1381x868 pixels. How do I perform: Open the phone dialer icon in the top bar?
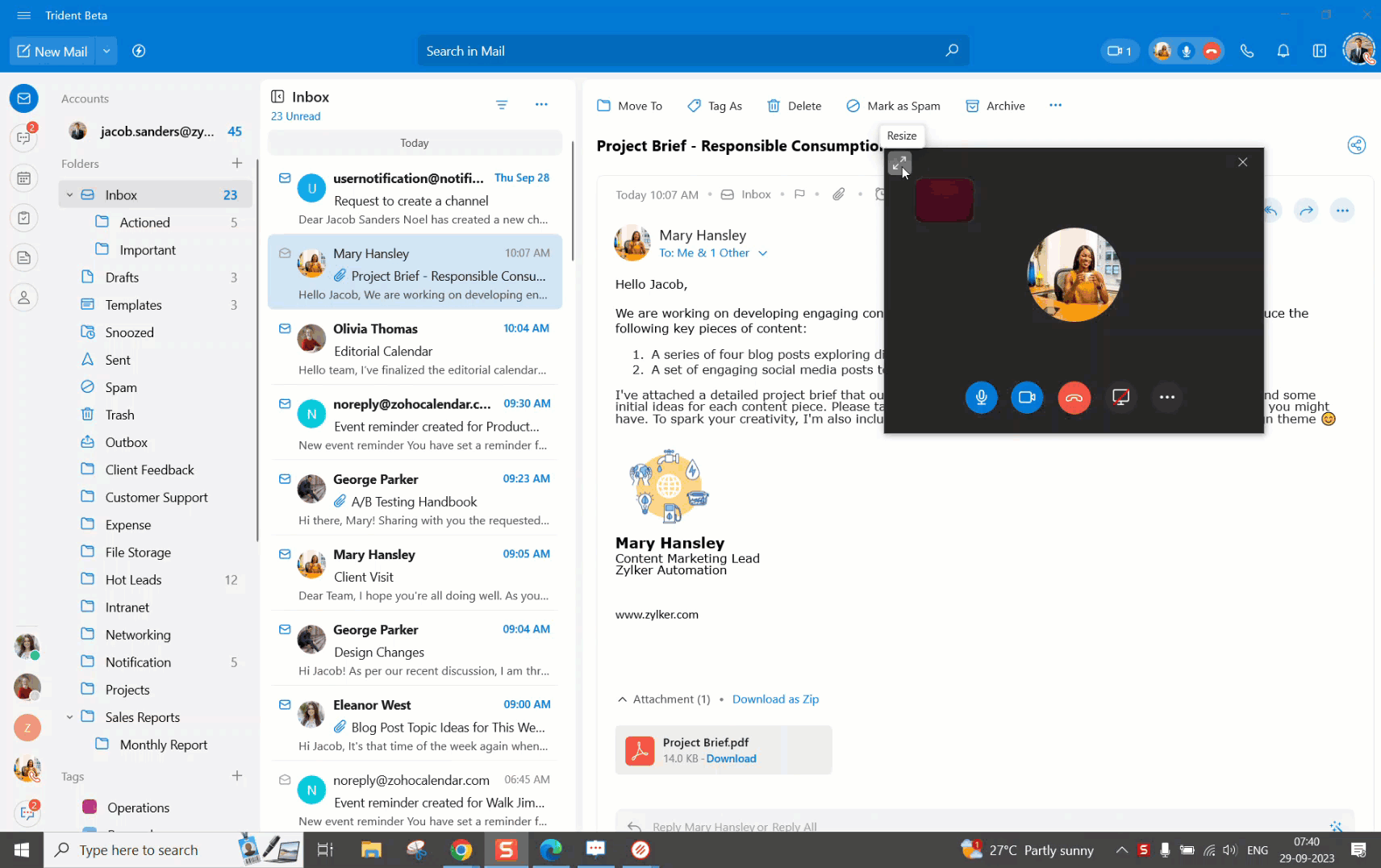[1247, 51]
